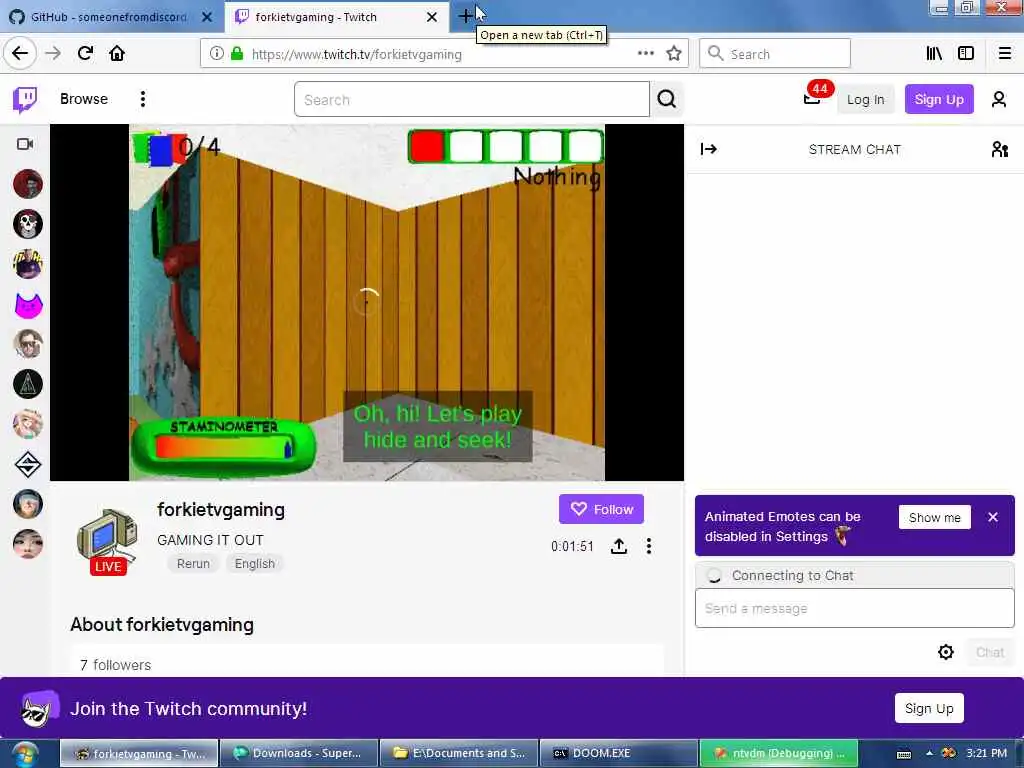
Task: Switch to ntvdm (Debugging) taskbar window
Action: [x=778, y=754]
